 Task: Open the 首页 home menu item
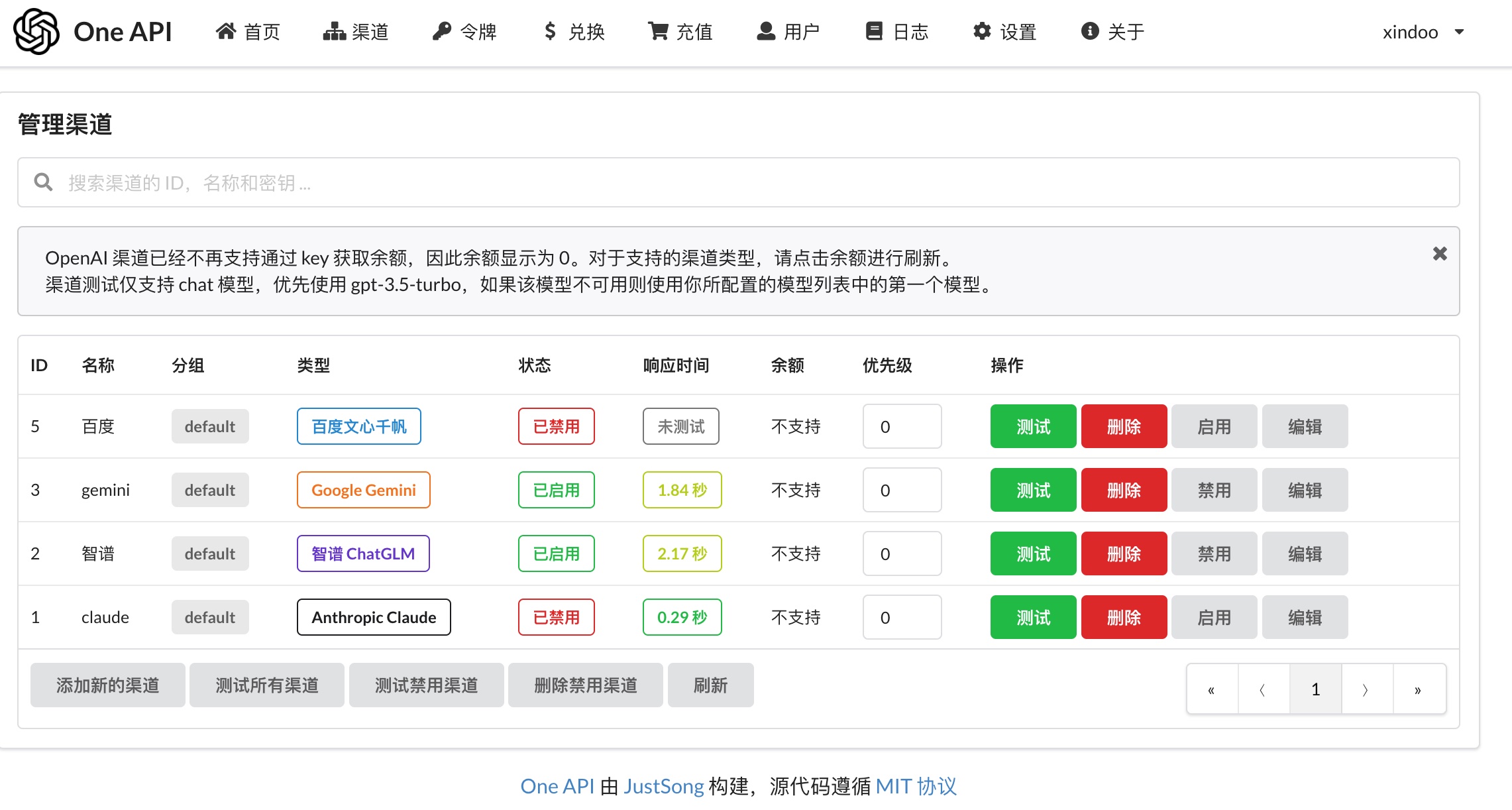tap(248, 31)
